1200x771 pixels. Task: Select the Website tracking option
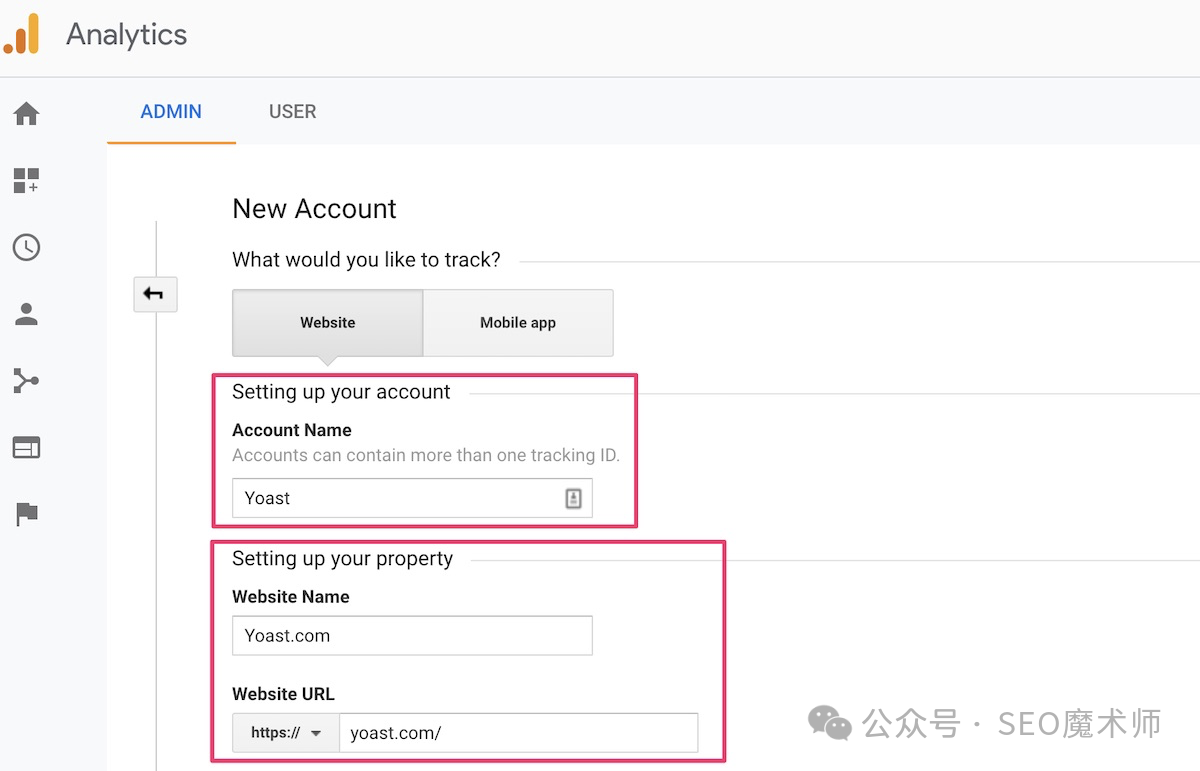328,323
